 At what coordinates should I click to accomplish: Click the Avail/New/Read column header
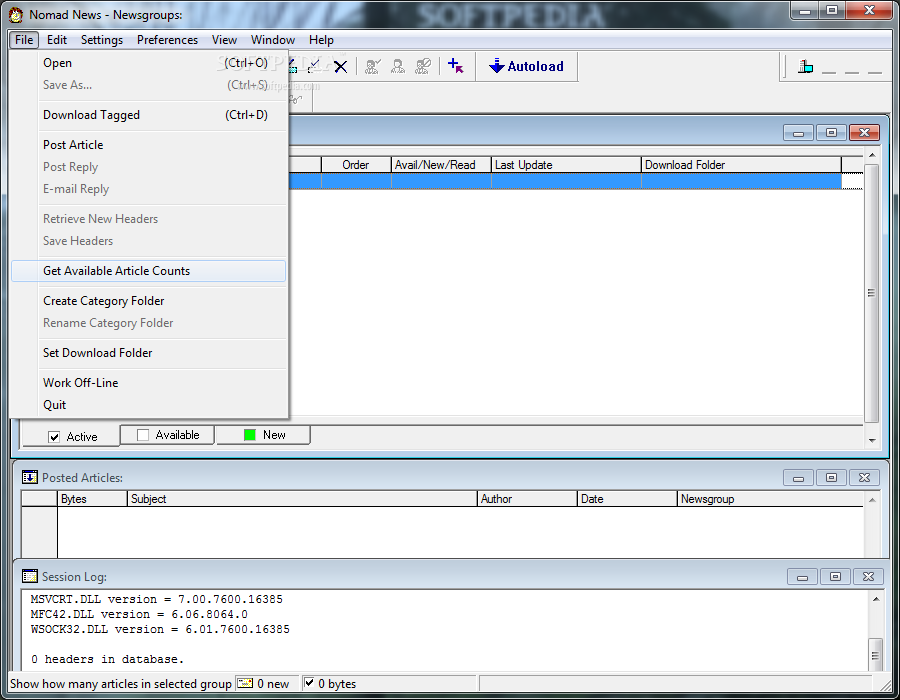[x=441, y=165]
